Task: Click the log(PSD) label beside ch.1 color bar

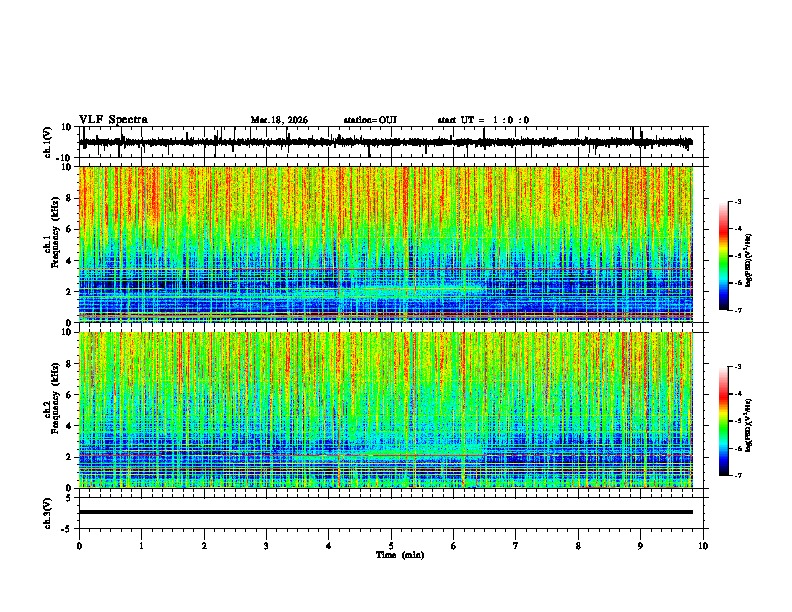Action: (x=749, y=260)
